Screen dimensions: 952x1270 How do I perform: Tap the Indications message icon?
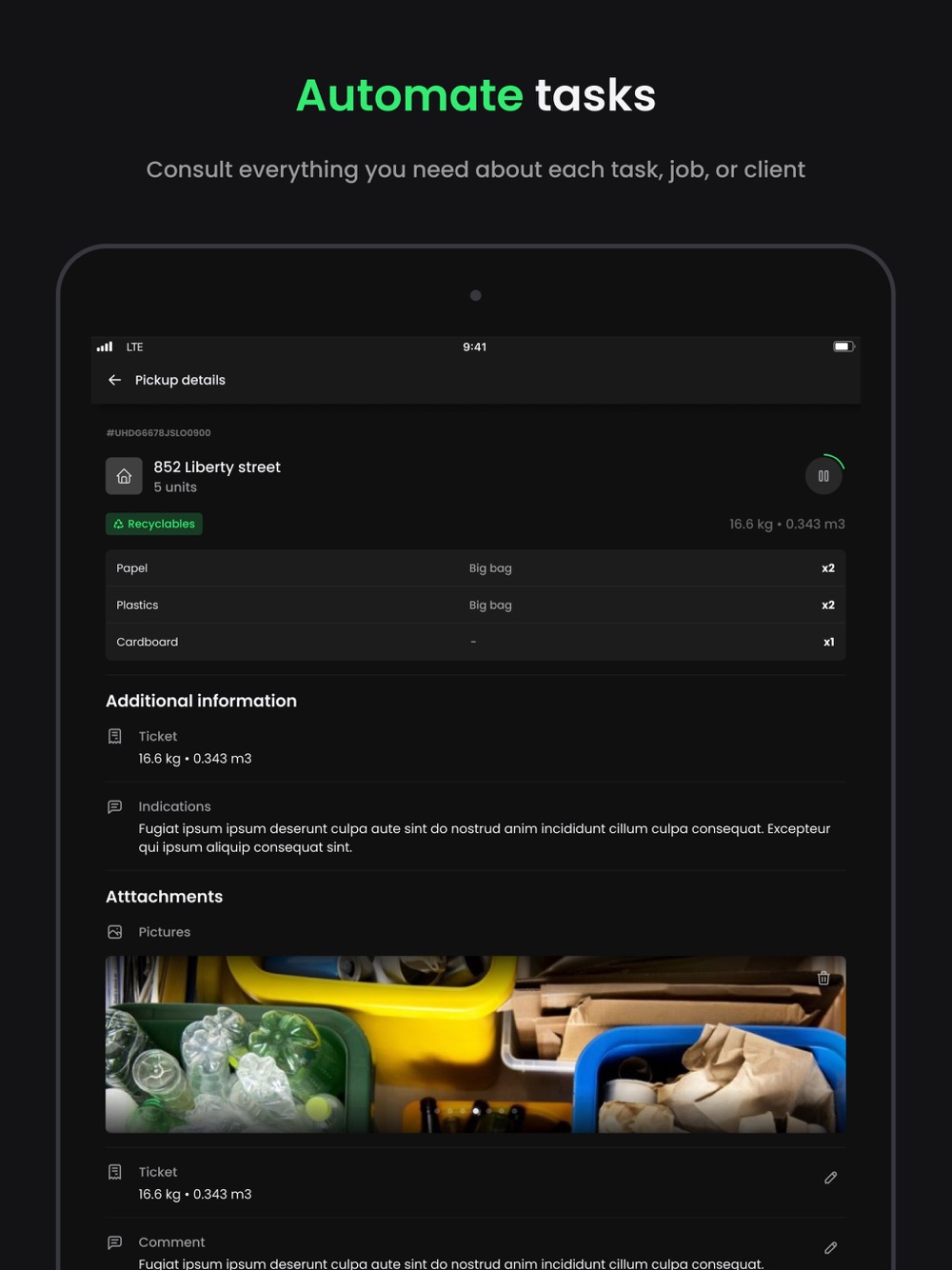point(115,806)
